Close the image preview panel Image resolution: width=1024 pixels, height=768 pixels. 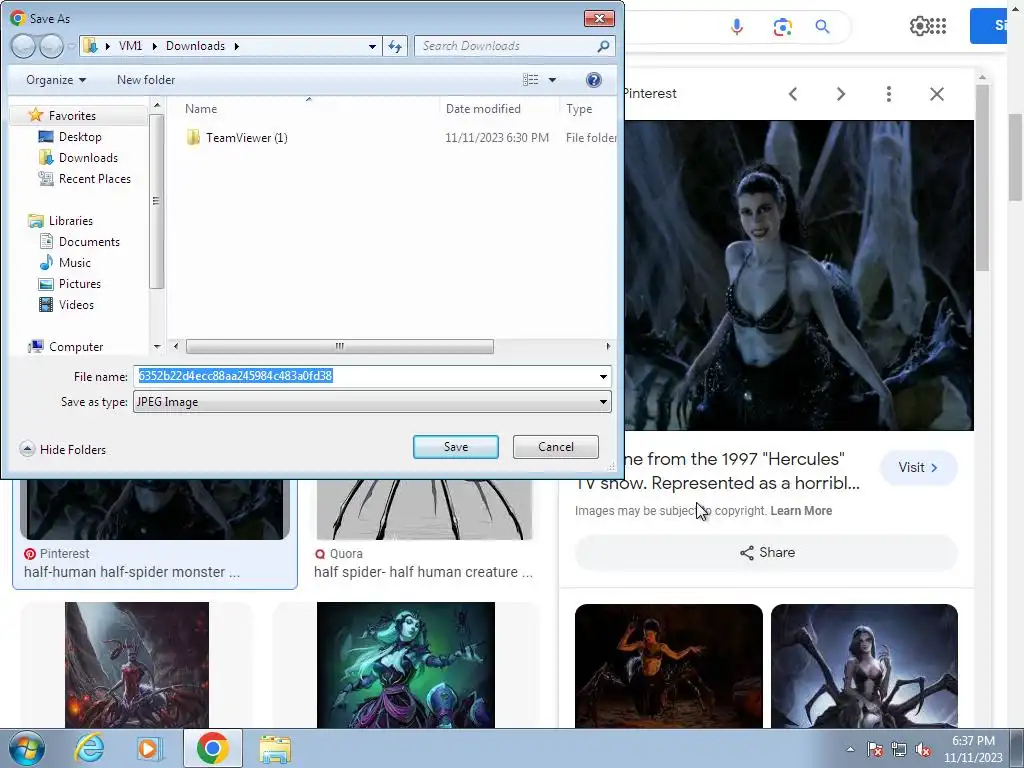point(936,94)
